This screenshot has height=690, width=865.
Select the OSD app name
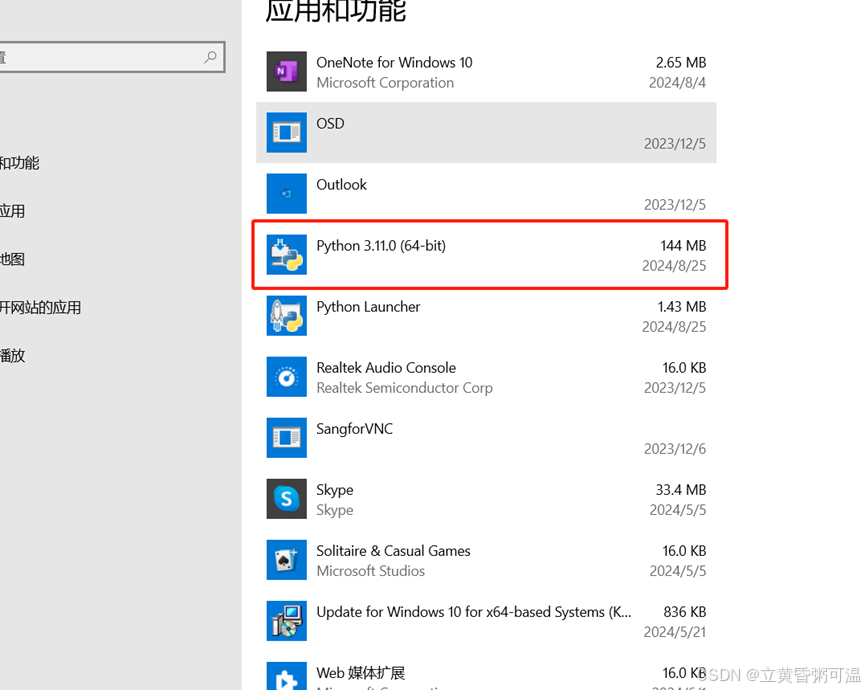(x=330, y=124)
